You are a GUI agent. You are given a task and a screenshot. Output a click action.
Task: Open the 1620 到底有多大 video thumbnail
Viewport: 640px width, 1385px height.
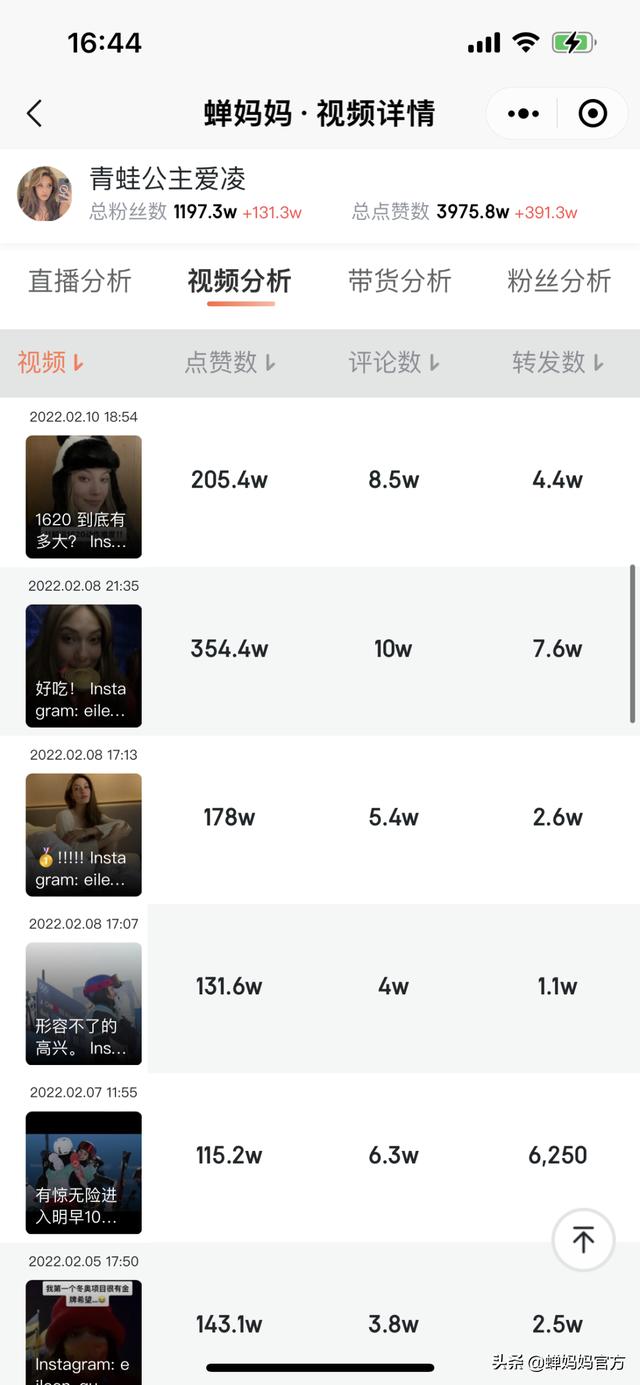pyautogui.click(x=84, y=497)
